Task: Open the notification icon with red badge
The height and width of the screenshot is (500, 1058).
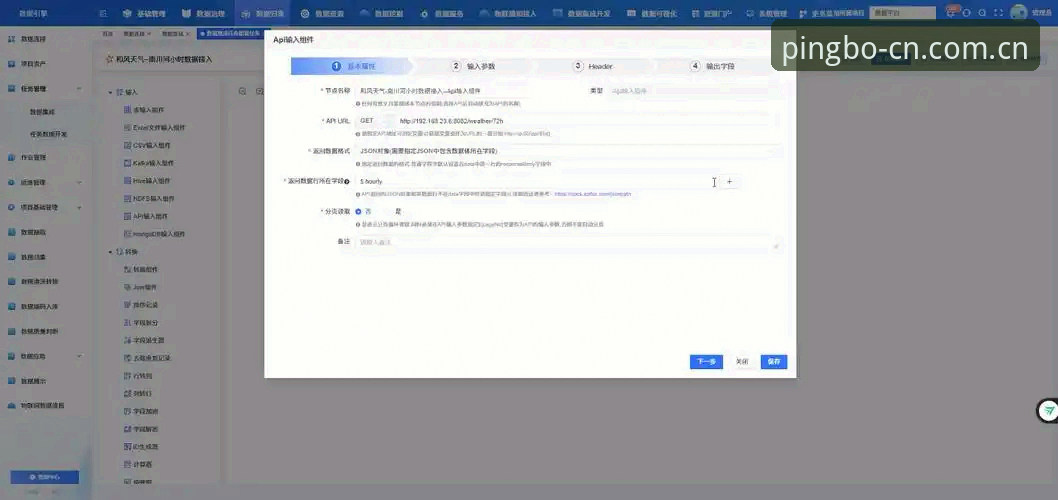Action: point(952,13)
